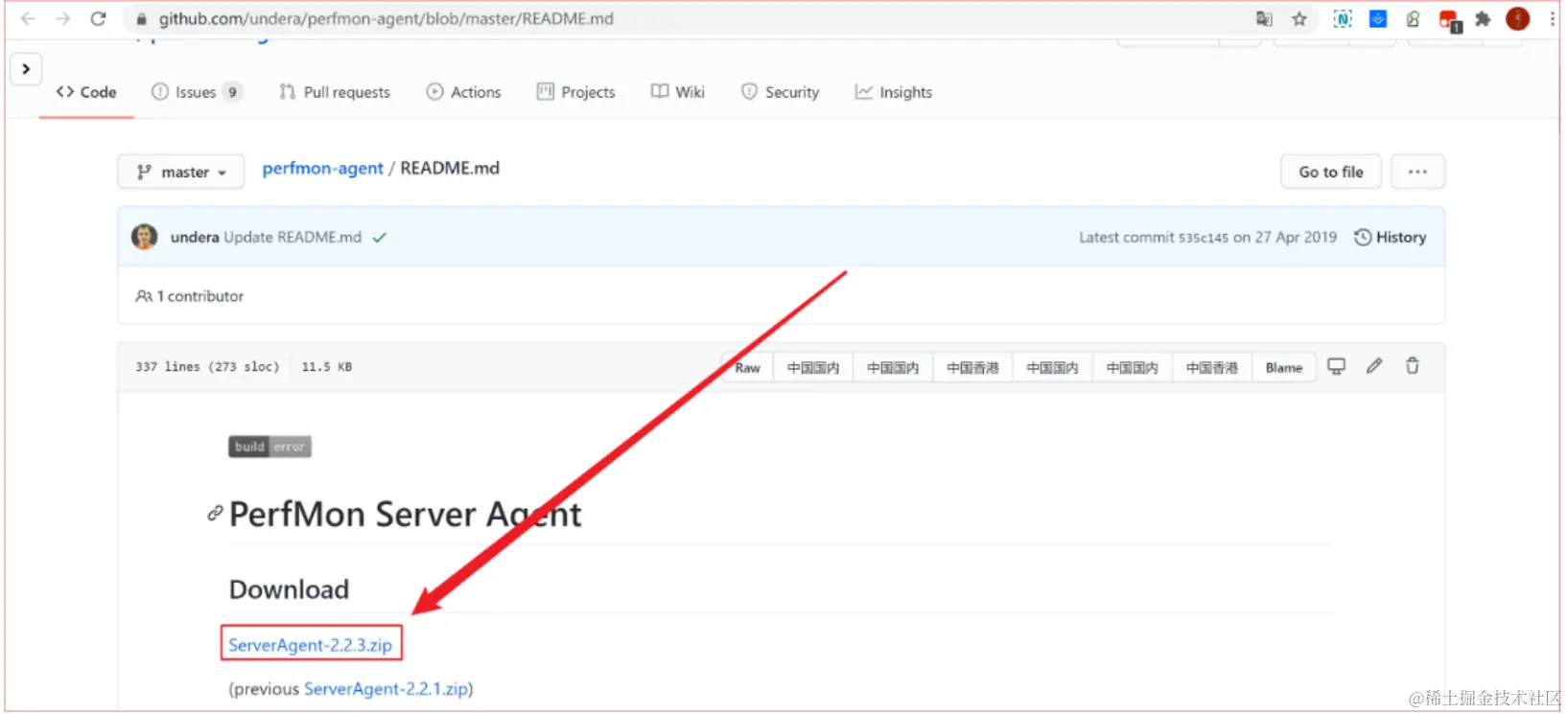Click the build error badge
This screenshot has width=1568, height=714.
[x=269, y=447]
